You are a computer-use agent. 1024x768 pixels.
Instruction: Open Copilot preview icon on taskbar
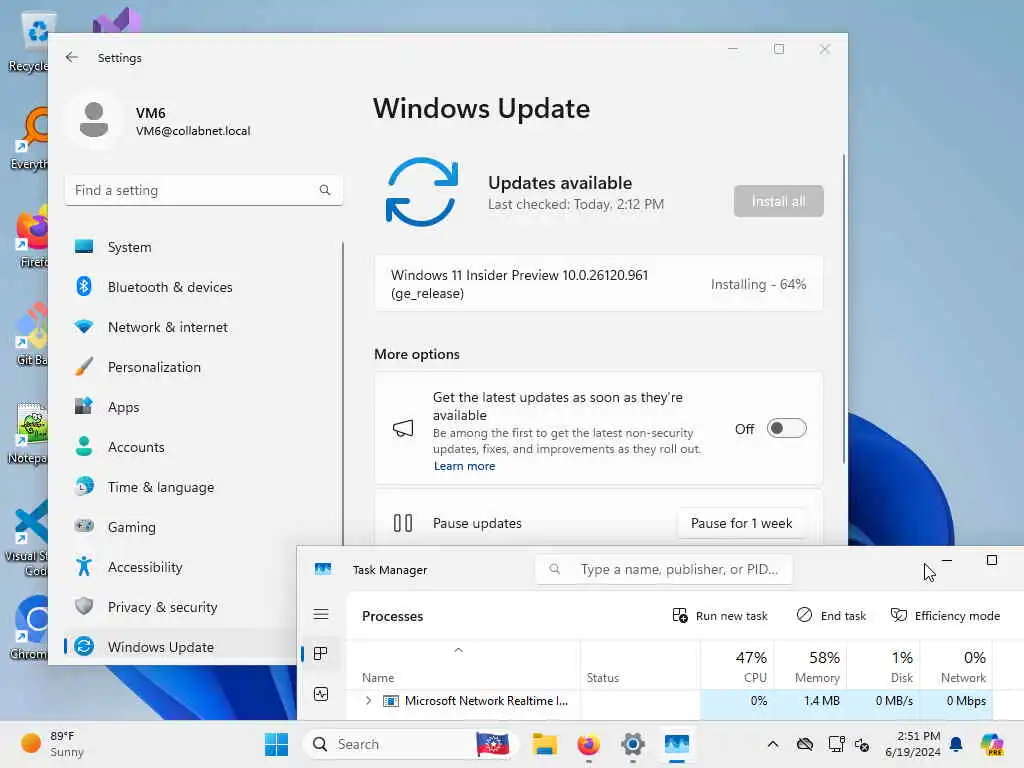click(992, 744)
